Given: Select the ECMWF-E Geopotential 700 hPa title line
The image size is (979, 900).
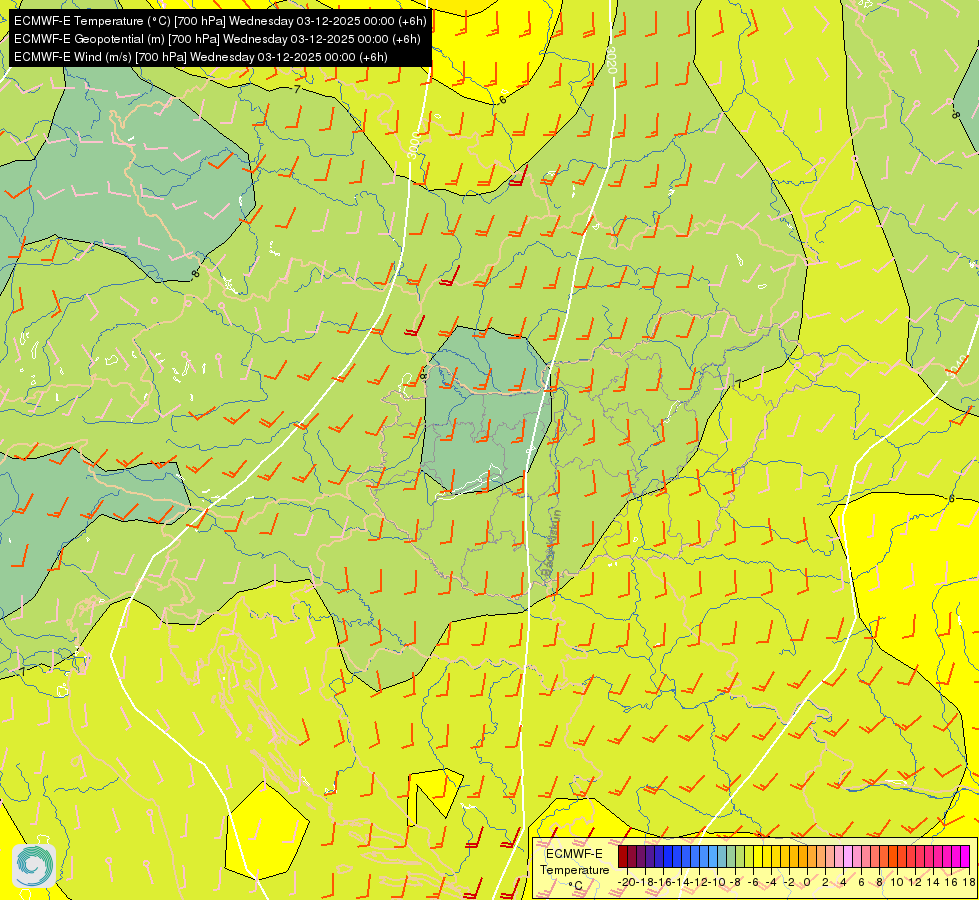Looking at the screenshot, I should pyautogui.click(x=217, y=39).
